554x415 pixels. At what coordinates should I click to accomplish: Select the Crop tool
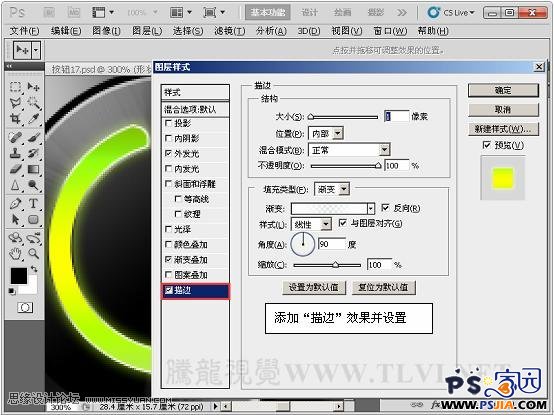[15, 119]
